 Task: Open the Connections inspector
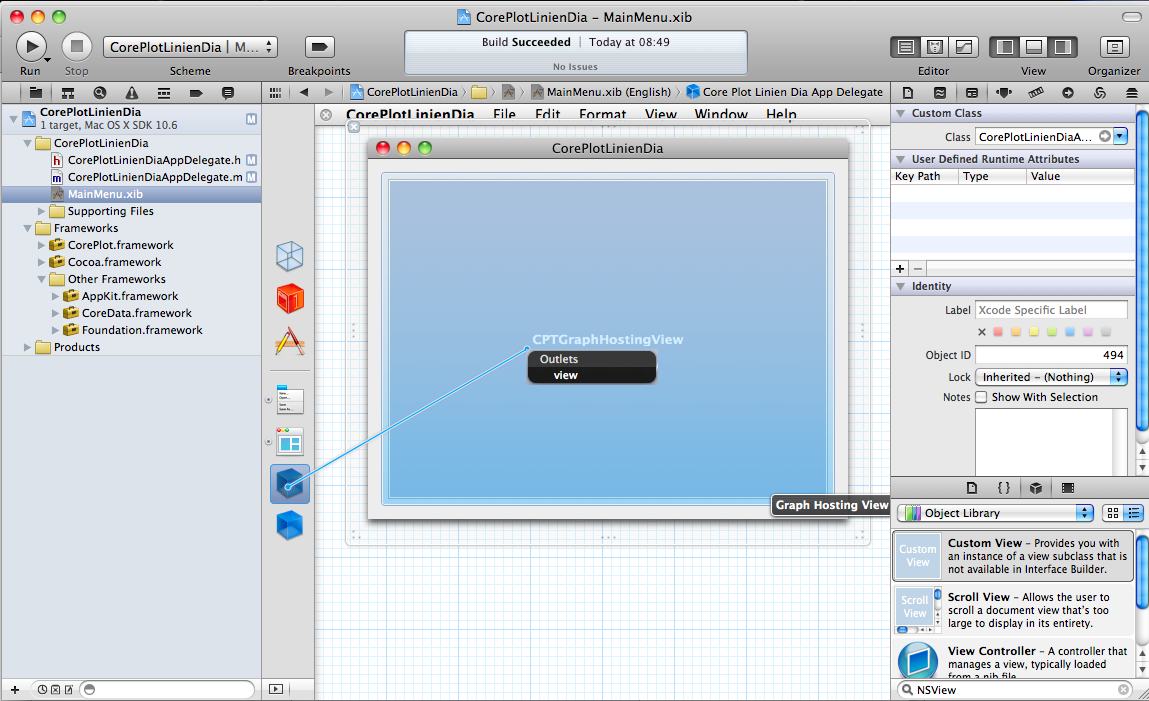1068,92
